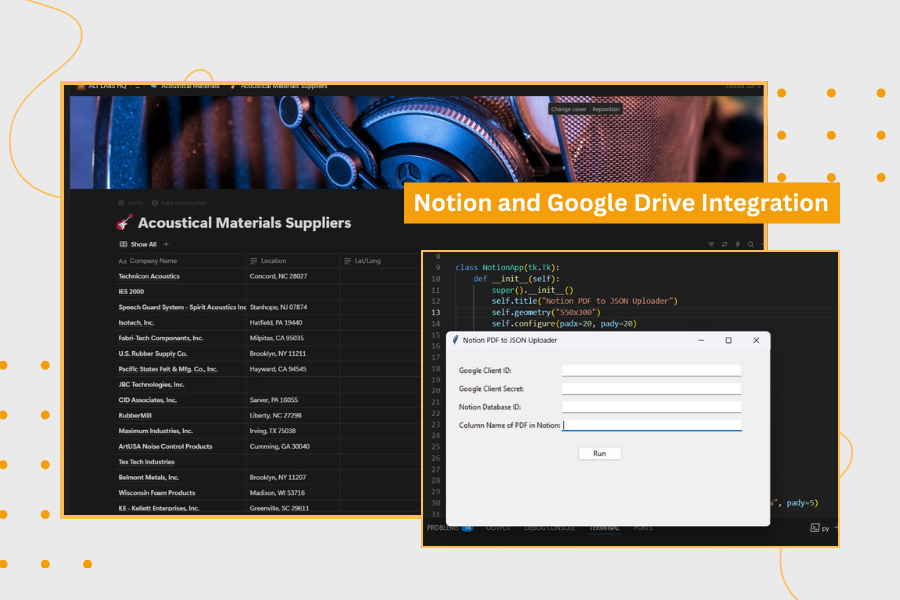Click the Change cover button
This screenshot has height=600, width=900.
pyautogui.click(x=568, y=109)
